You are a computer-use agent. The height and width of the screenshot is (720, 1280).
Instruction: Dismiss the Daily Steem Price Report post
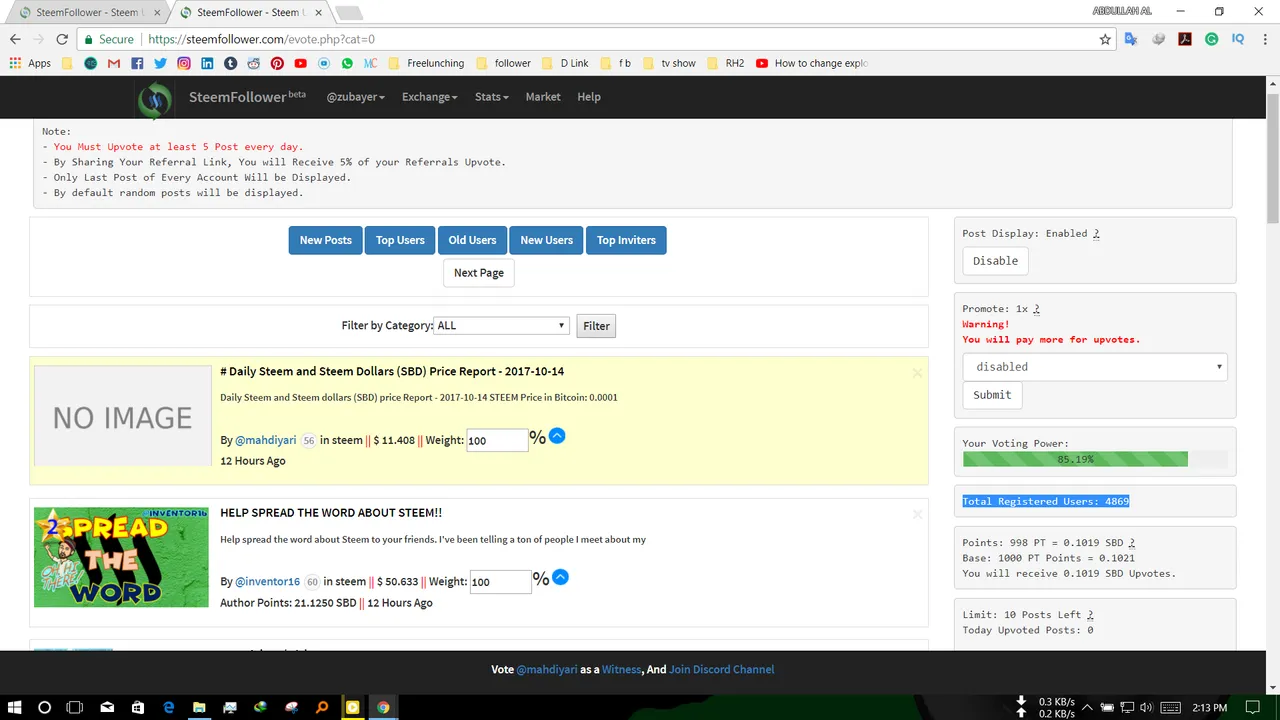(916, 373)
